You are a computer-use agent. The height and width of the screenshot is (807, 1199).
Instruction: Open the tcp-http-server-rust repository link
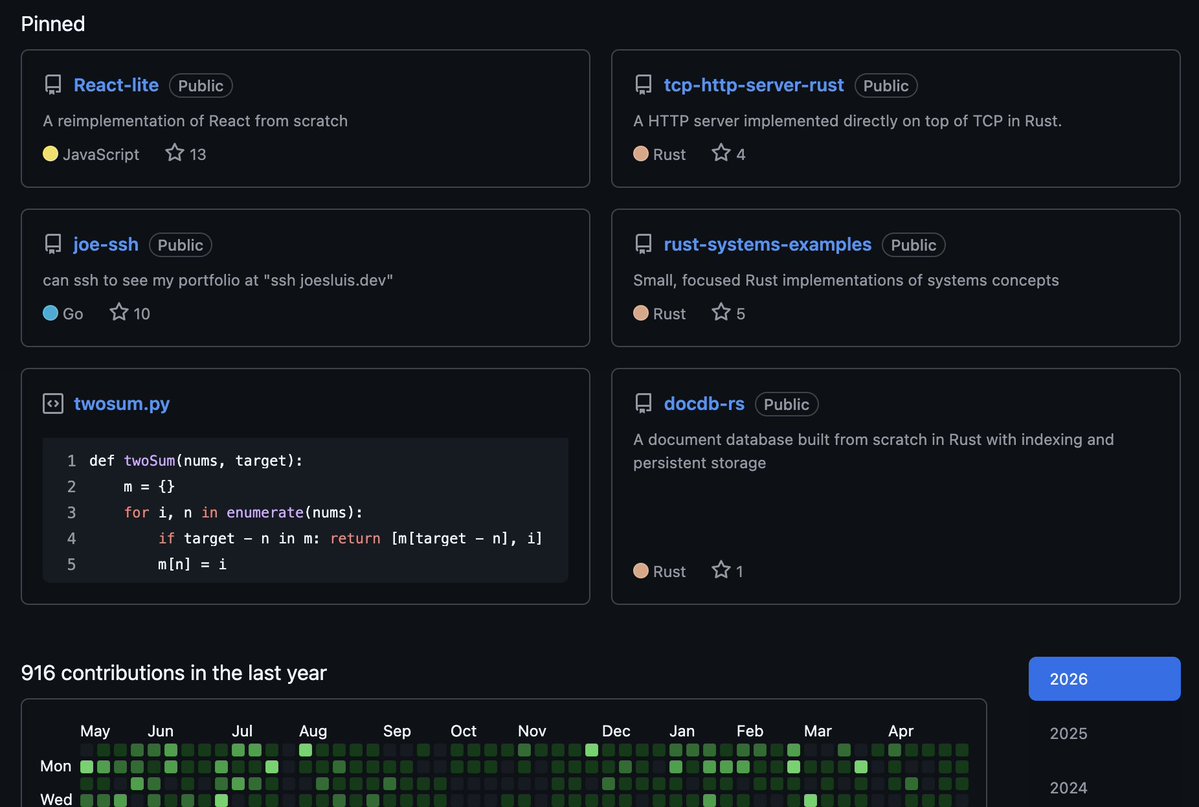coord(754,85)
